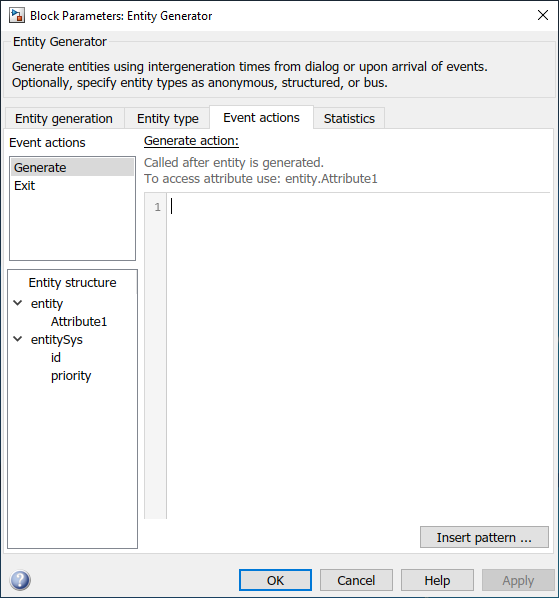The image size is (559, 598).
Task: Collapse the entity tree node
Action: point(18,303)
